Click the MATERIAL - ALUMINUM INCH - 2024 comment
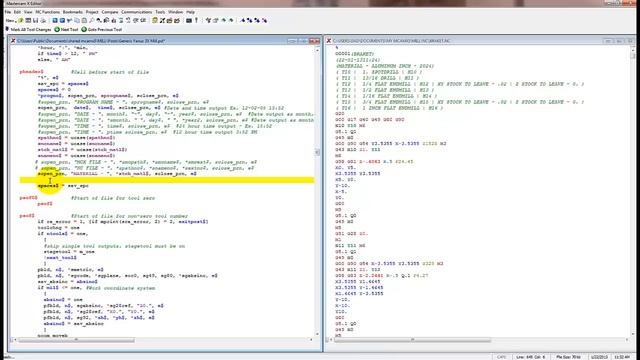The width and height of the screenshot is (640, 360). [384, 66]
